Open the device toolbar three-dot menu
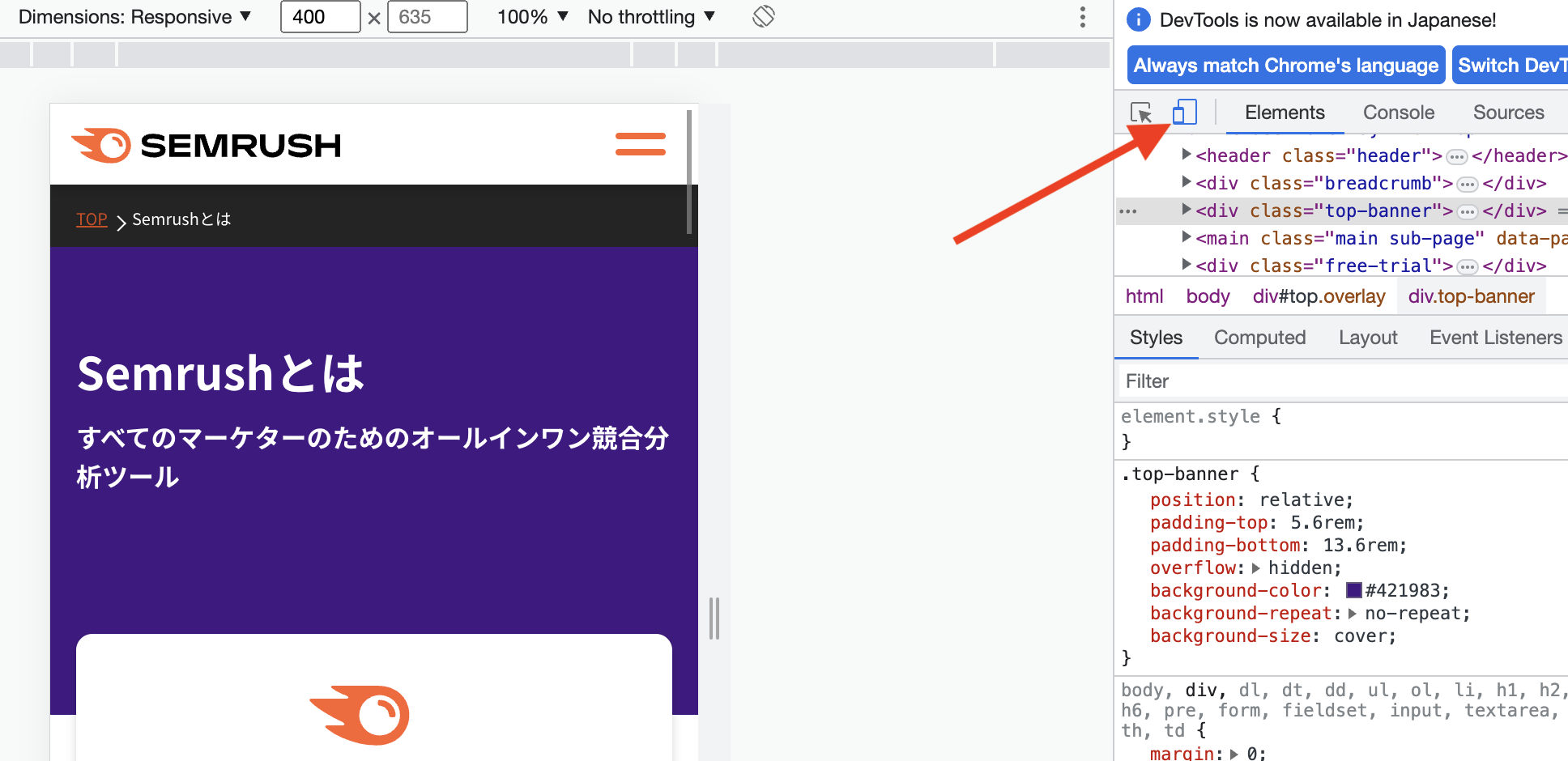 [x=1083, y=17]
